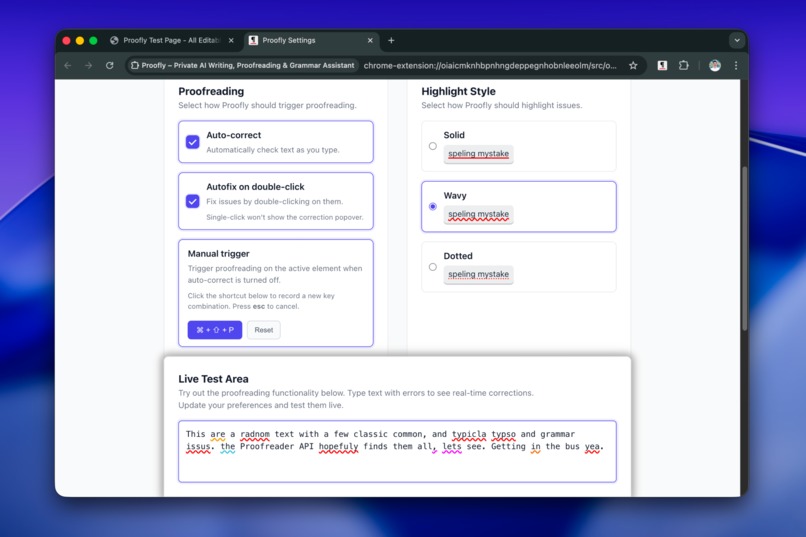Open the Chrome profile avatar
This screenshot has width=806, height=537.
pos(715,66)
